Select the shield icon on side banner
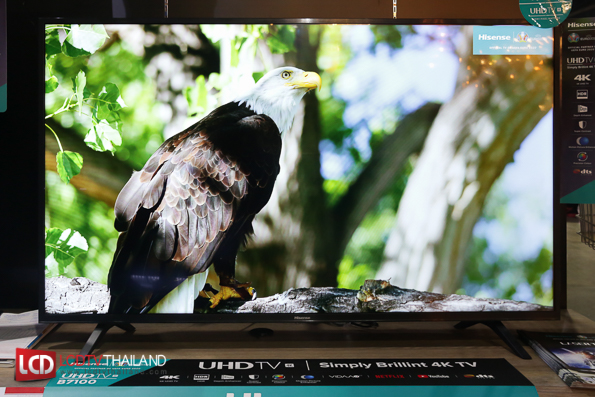The image size is (595, 397). click(x=582, y=125)
